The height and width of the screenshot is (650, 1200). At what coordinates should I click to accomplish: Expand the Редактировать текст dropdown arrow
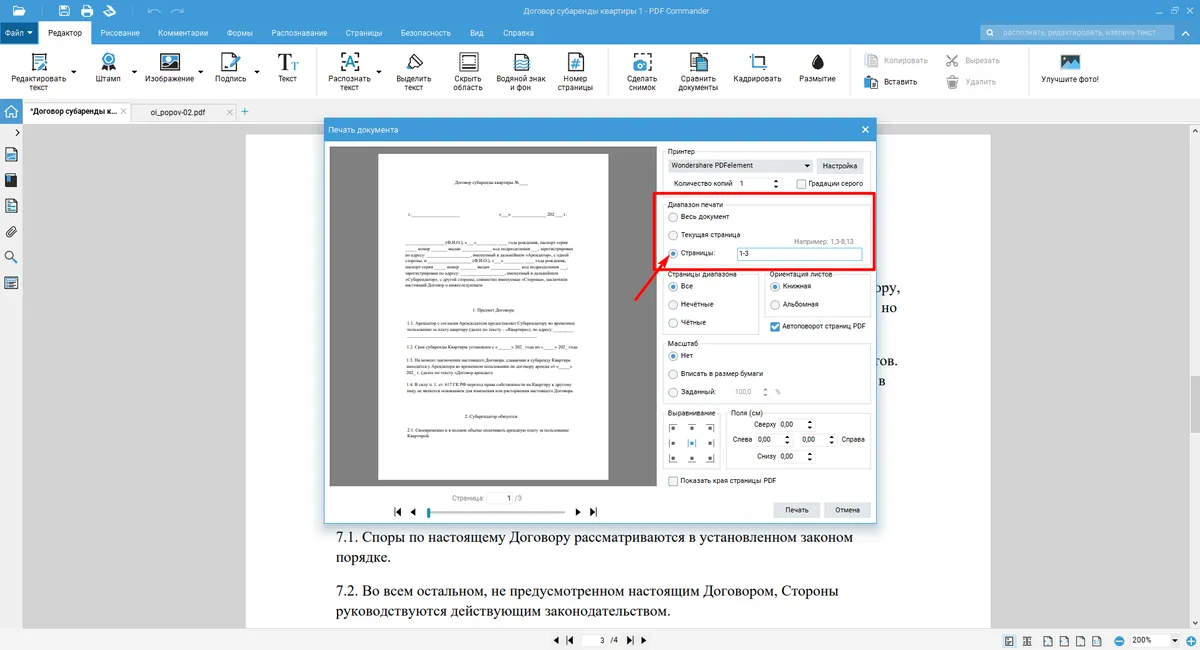tap(74, 72)
